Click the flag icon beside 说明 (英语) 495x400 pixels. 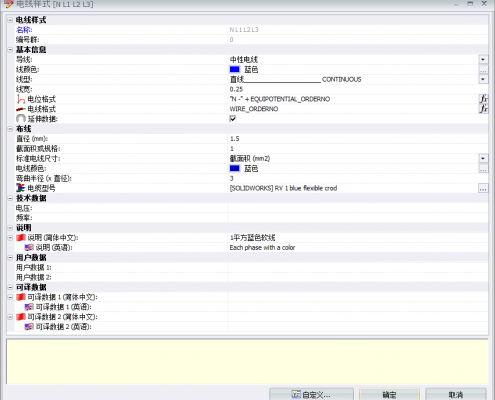click(29, 247)
